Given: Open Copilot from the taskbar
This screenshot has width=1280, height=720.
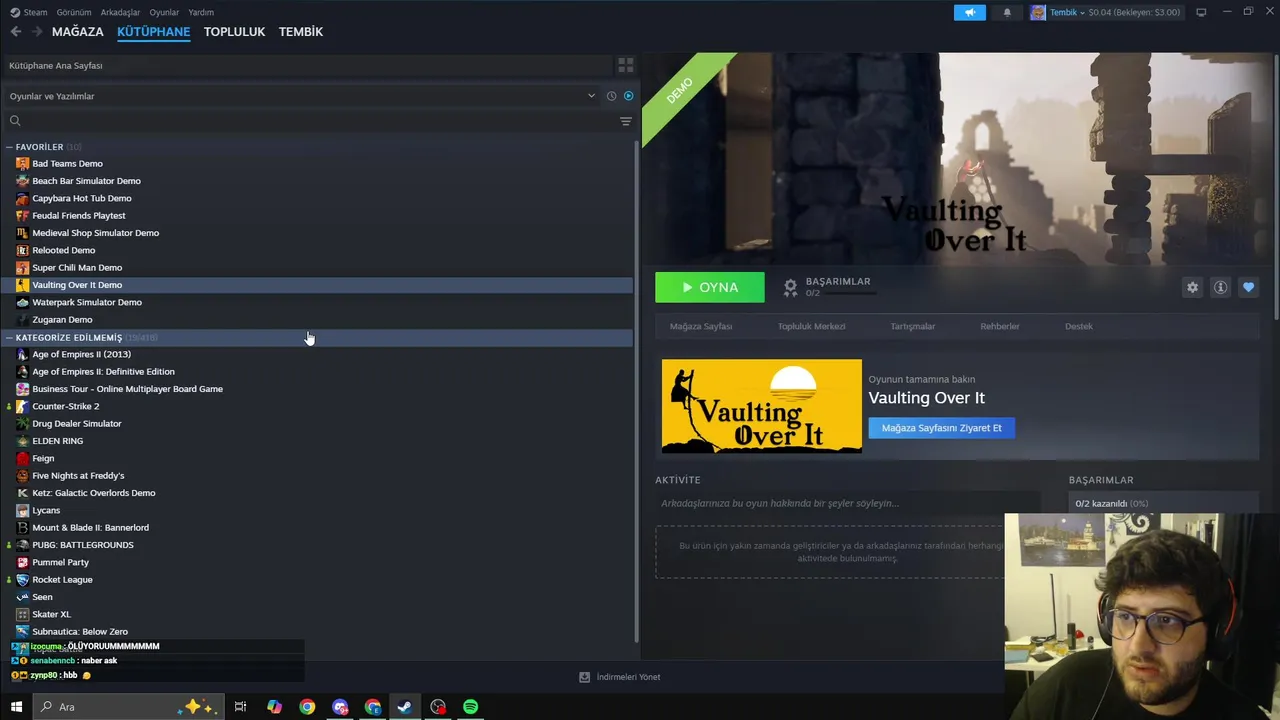Looking at the screenshot, I should click(274, 707).
